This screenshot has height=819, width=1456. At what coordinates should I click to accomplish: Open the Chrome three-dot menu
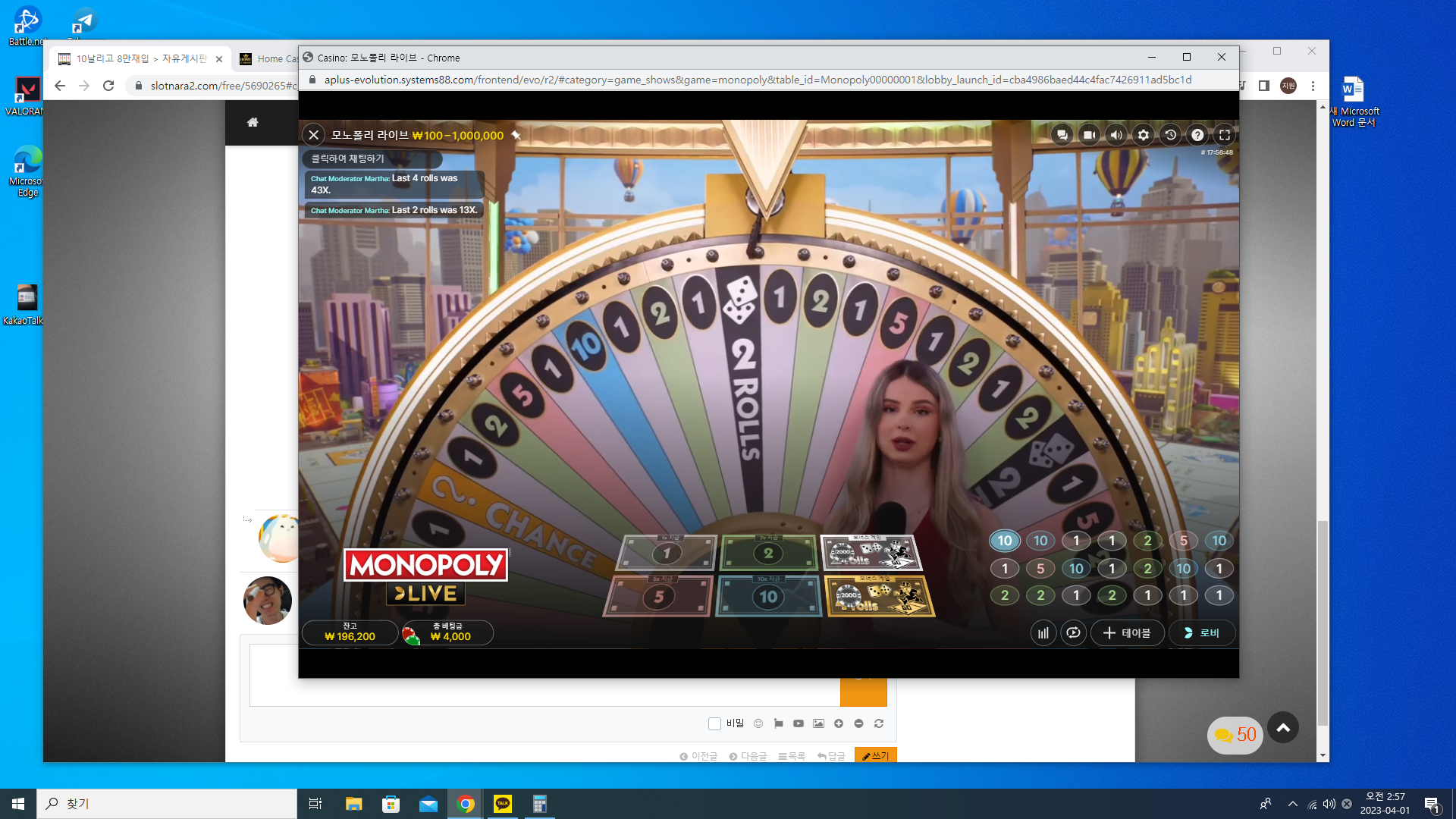(x=1313, y=86)
